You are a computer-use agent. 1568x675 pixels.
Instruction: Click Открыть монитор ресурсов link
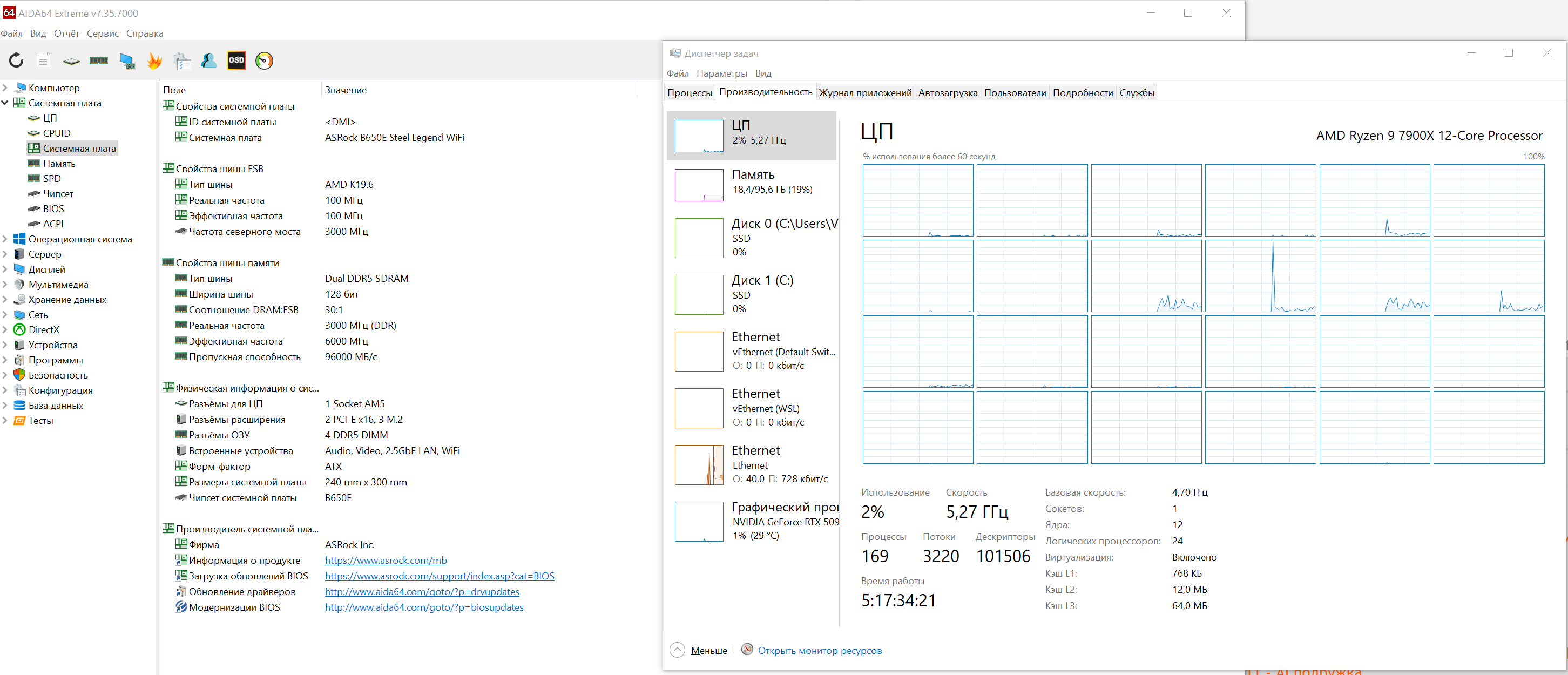[x=819, y=651]
